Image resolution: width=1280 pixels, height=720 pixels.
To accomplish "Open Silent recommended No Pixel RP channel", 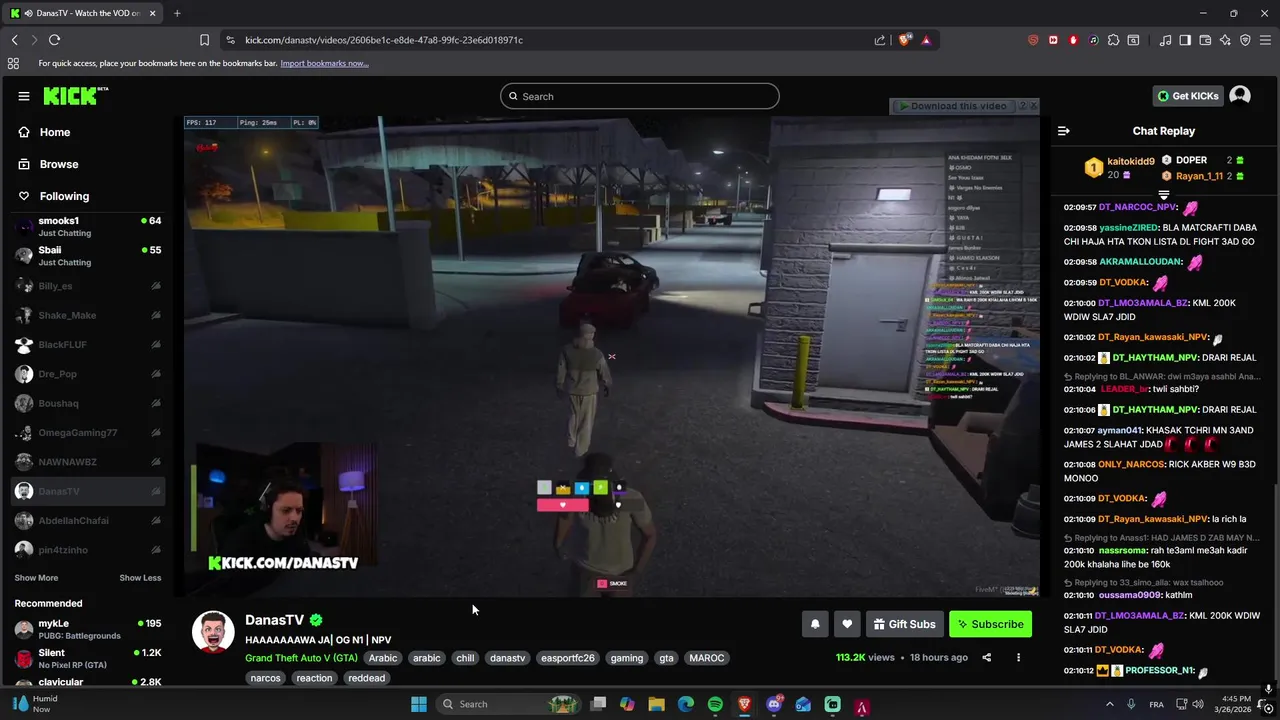I will tap(88, 658).
